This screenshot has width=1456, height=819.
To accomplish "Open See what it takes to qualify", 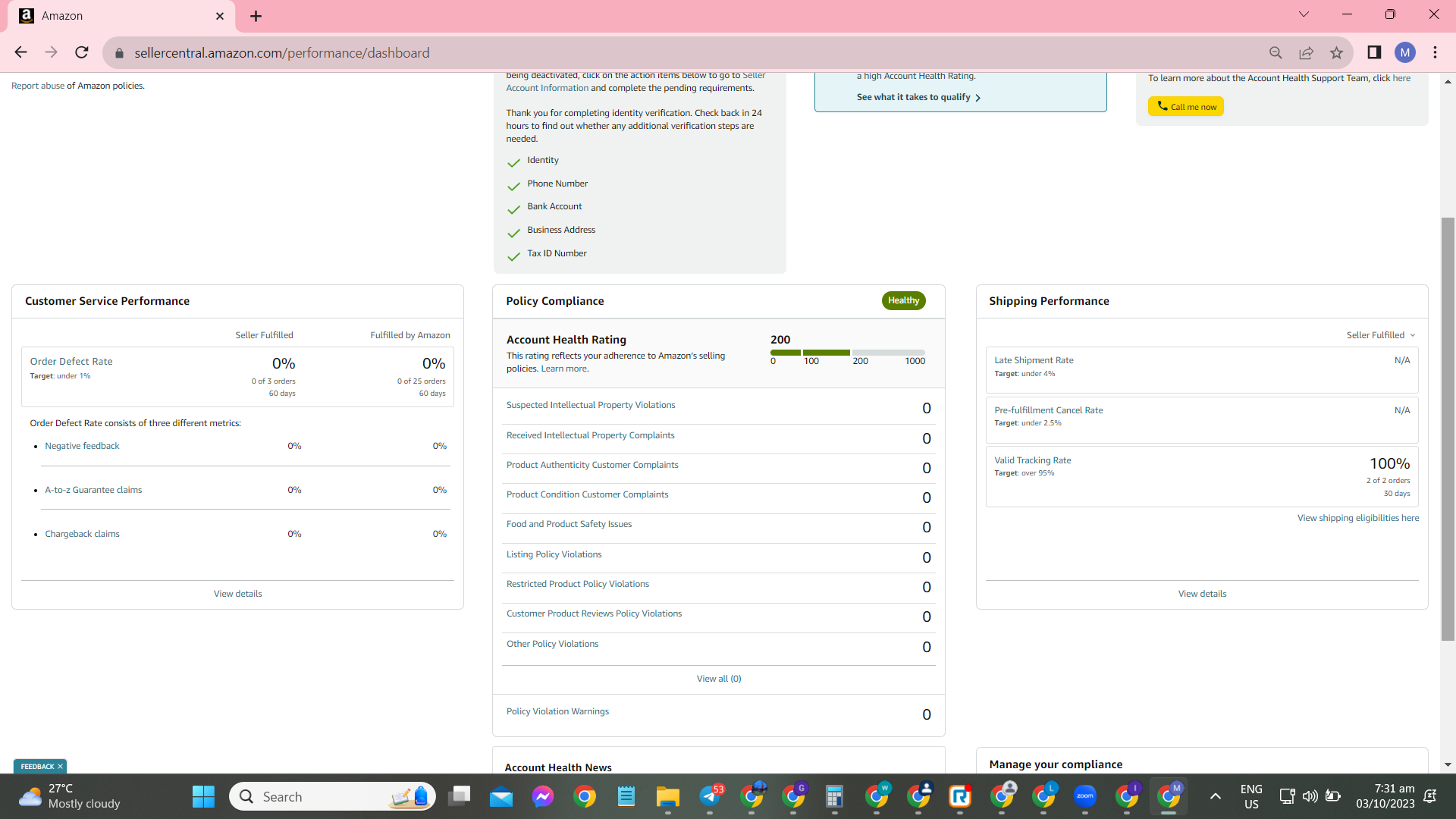I will (x=919, y=97).
